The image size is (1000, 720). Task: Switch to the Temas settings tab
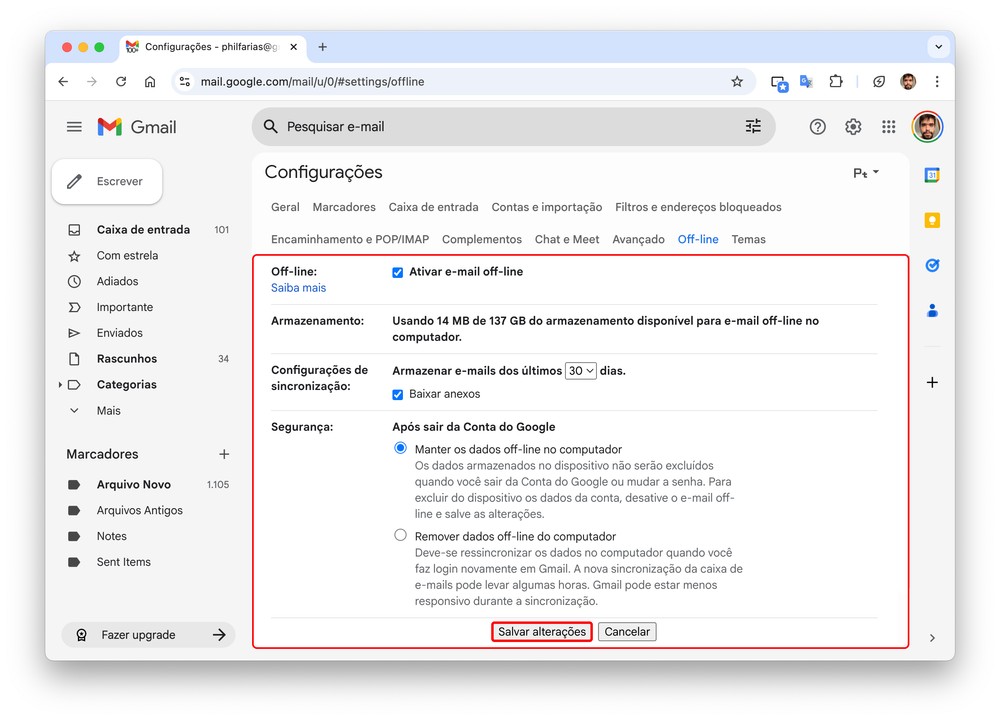coord(748,240)
